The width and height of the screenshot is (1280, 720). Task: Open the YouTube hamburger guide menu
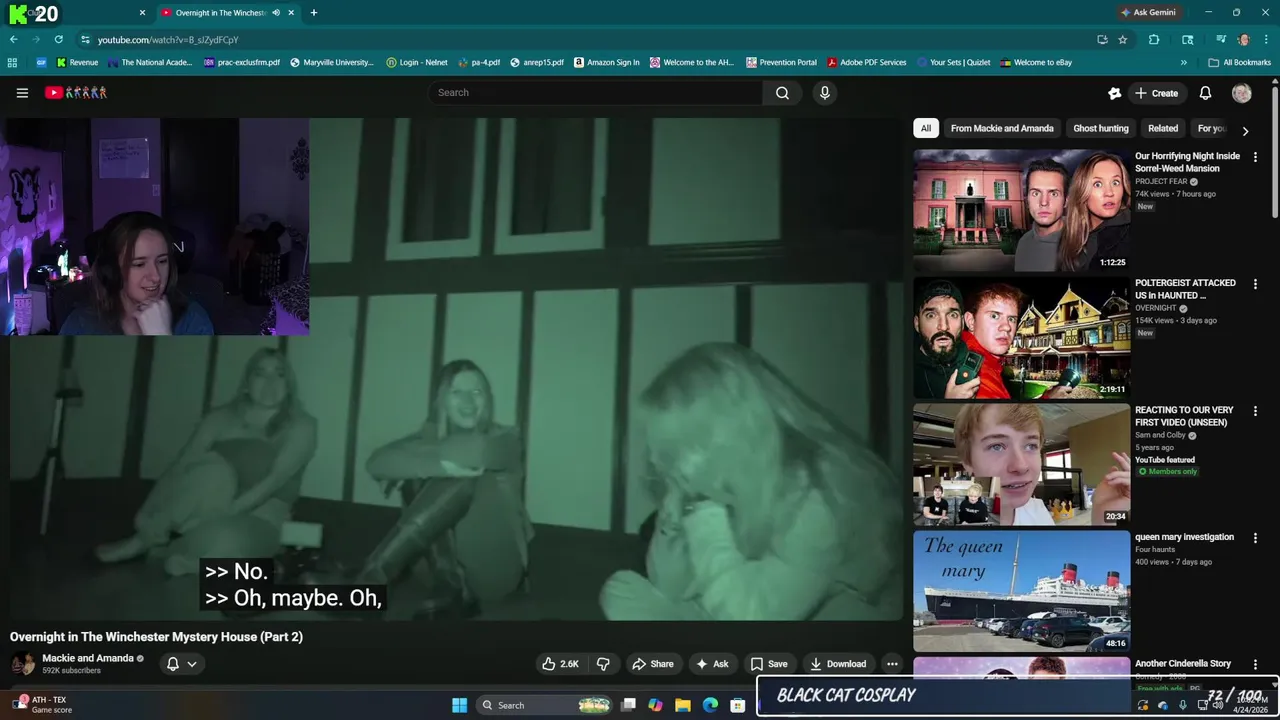tap(22, 93)
